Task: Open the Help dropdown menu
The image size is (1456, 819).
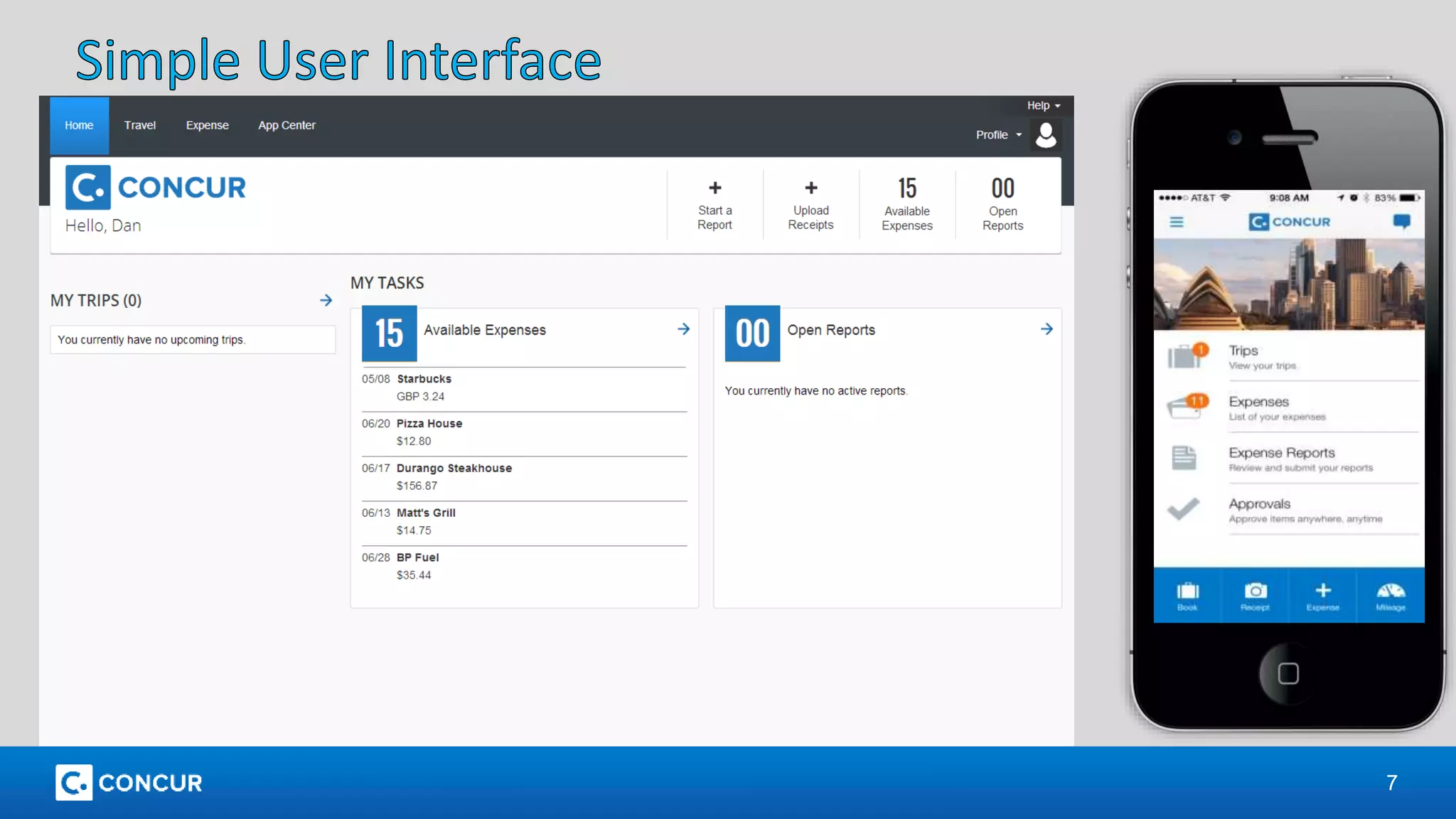Action: (1043, 105)
